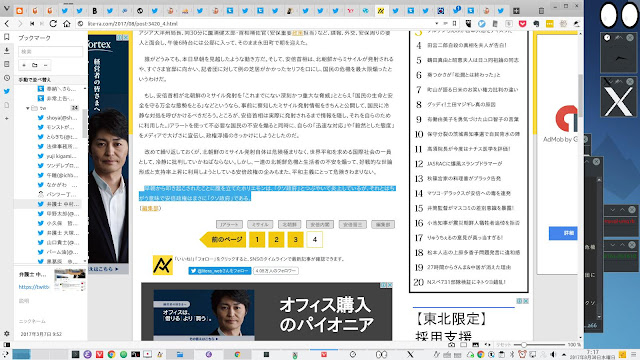Viewport: 640px width, 360px height.
Task: Select the yuji kigami bookmark
Action: [x=57, y=156]
